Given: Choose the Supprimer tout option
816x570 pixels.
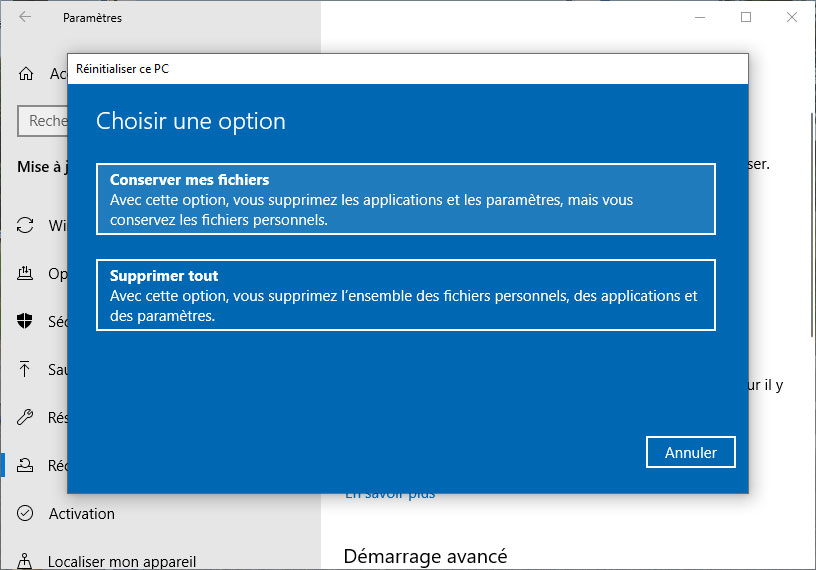Looking at the screenshot, I should 406,295.
